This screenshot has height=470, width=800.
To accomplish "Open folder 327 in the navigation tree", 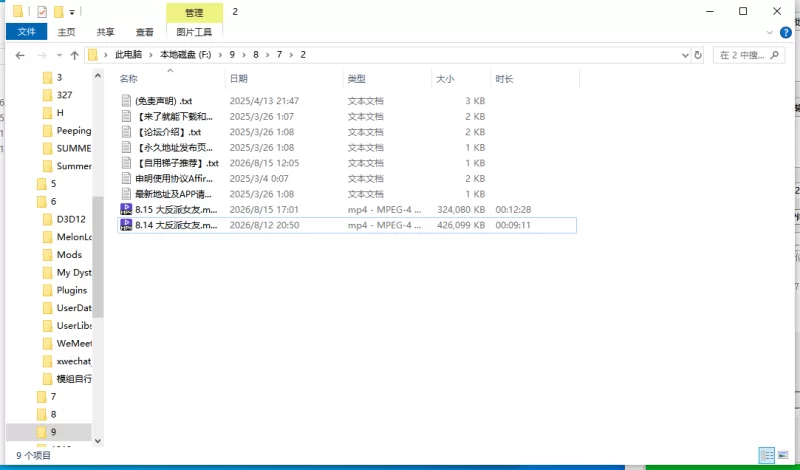I will pyautogui.click(x=64, y=95).
